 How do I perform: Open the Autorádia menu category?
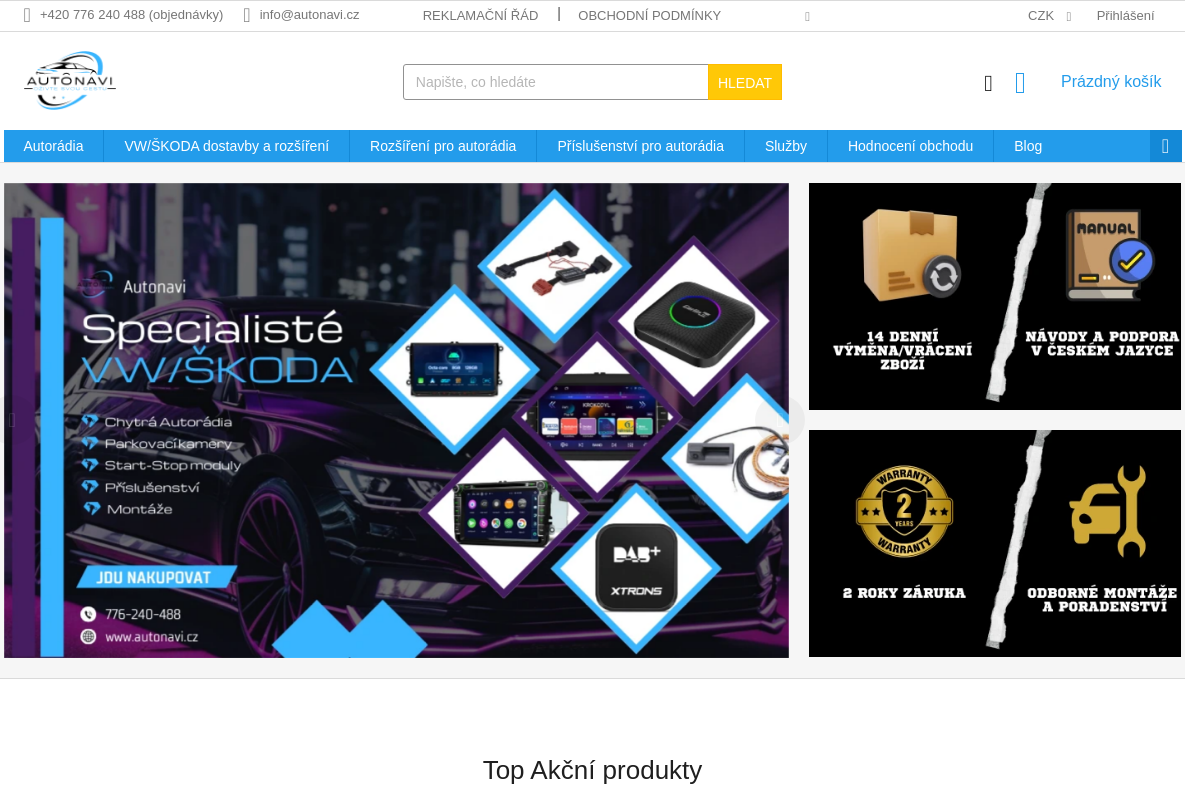tap(54, 146)
